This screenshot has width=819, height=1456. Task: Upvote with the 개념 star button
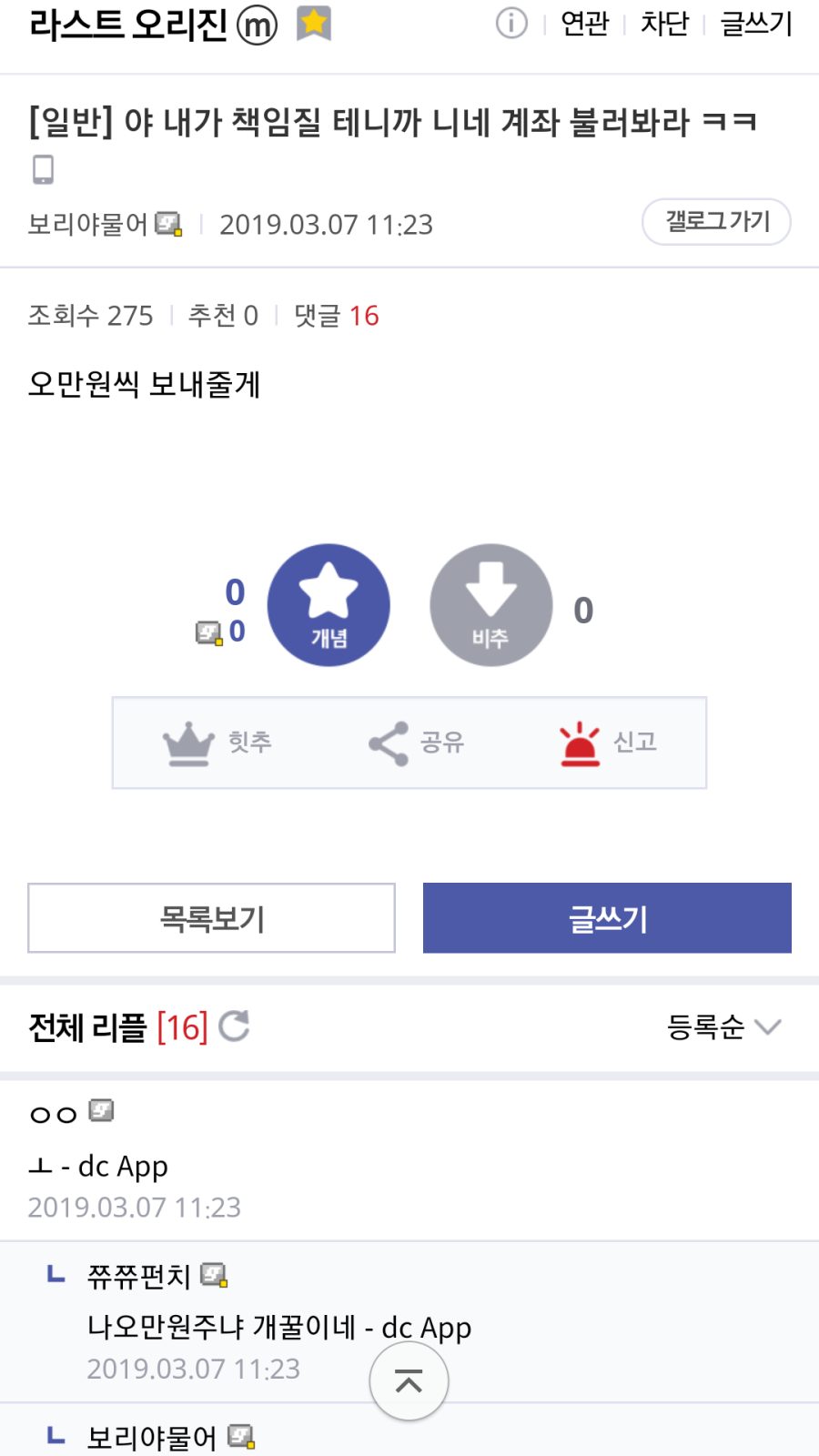pos(329,605)
